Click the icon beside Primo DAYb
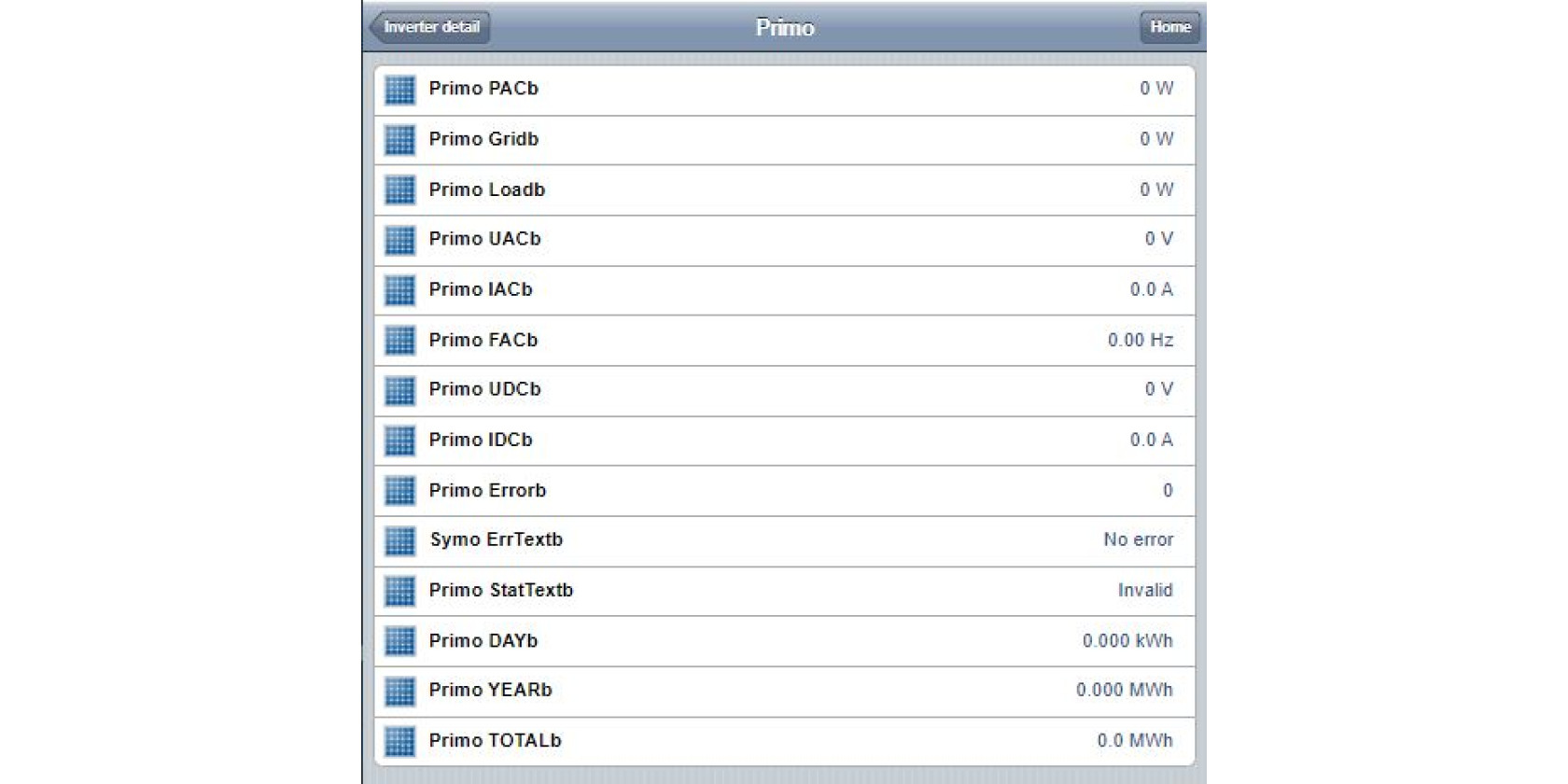This screenshot has height=784, width=1568. point(399,641)
